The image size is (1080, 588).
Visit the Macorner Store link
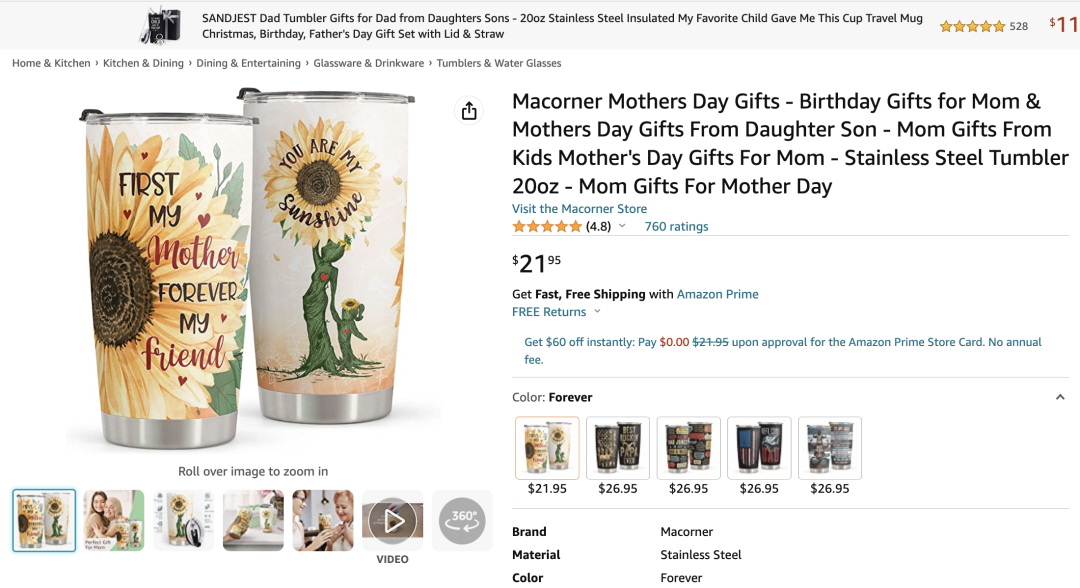(x=579, y=209)
